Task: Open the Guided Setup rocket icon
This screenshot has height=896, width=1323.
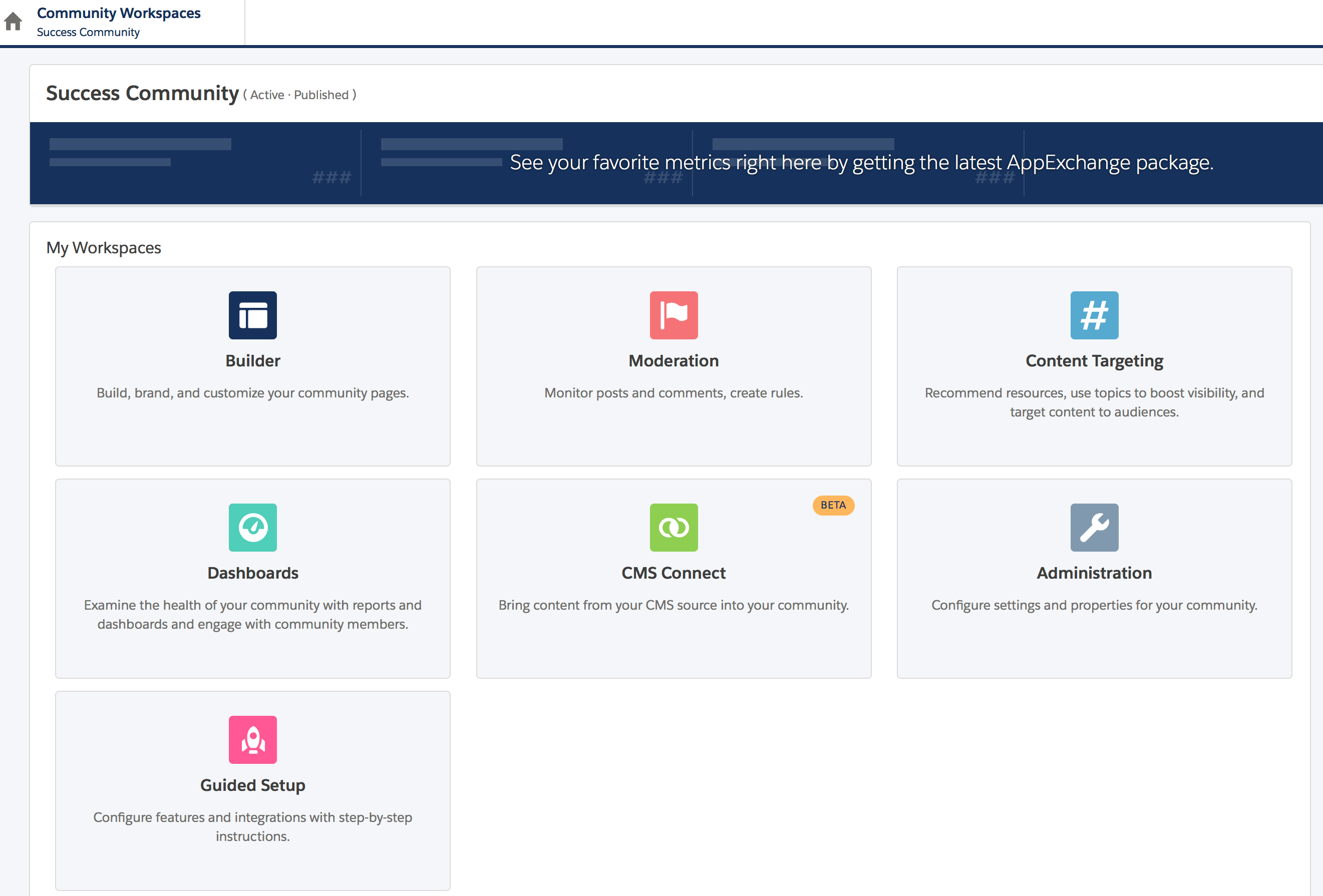Action: click(x=253, y=739)
